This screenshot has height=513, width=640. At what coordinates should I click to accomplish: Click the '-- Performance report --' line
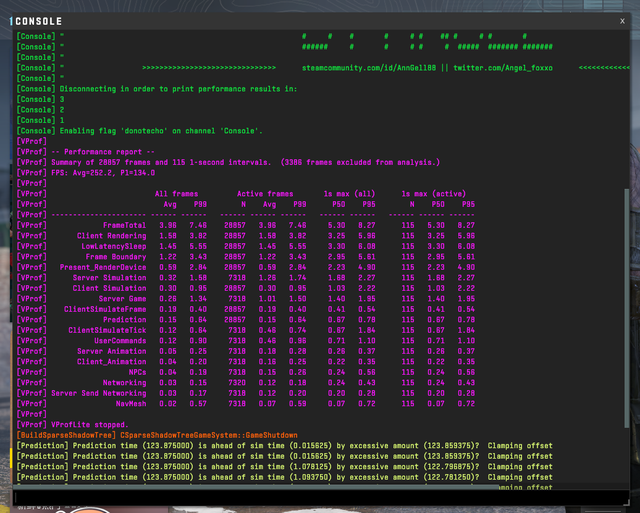click(103, 152)
